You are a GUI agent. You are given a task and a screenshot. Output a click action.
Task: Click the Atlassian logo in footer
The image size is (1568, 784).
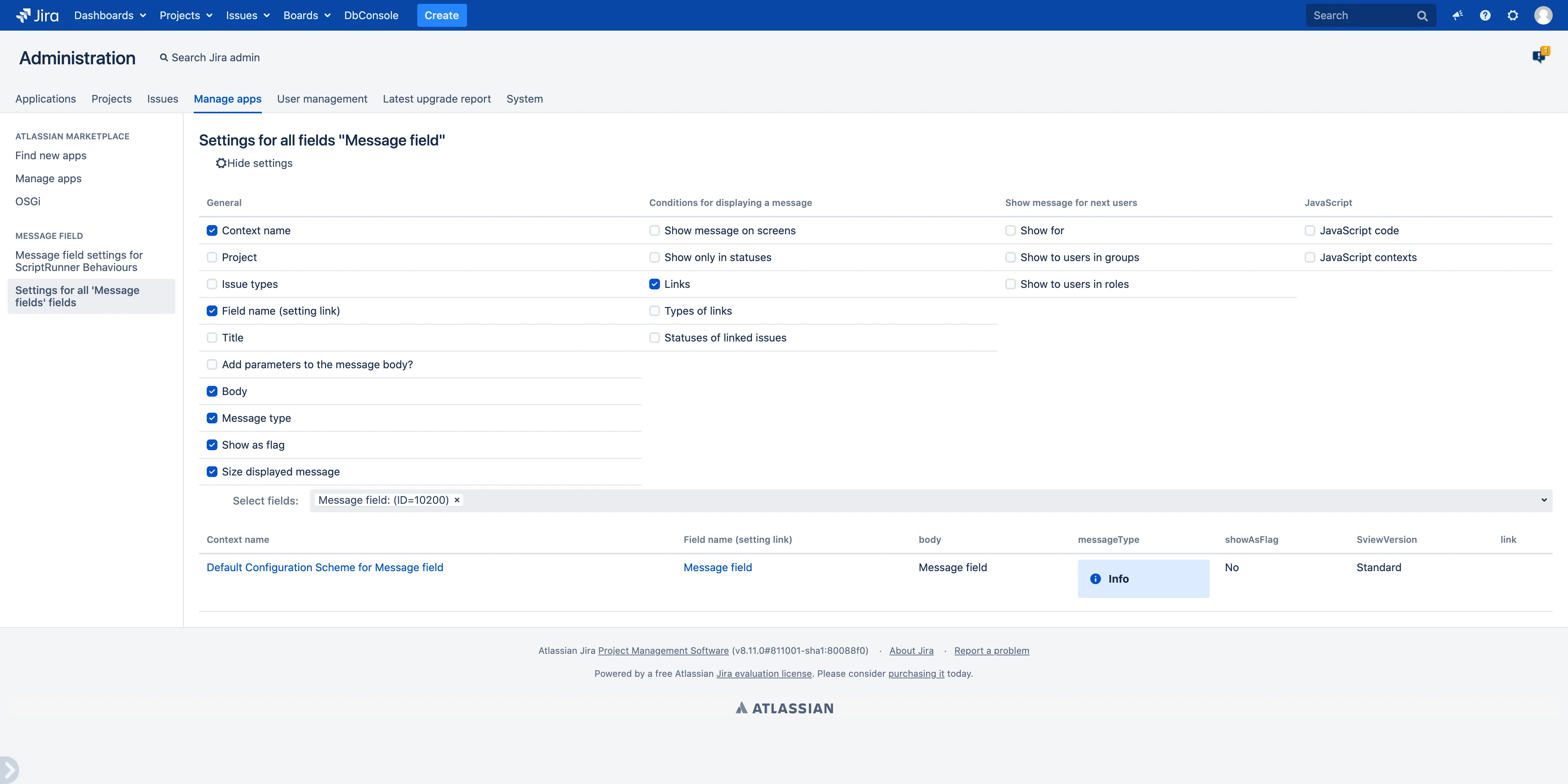click(x=785, y=708)
